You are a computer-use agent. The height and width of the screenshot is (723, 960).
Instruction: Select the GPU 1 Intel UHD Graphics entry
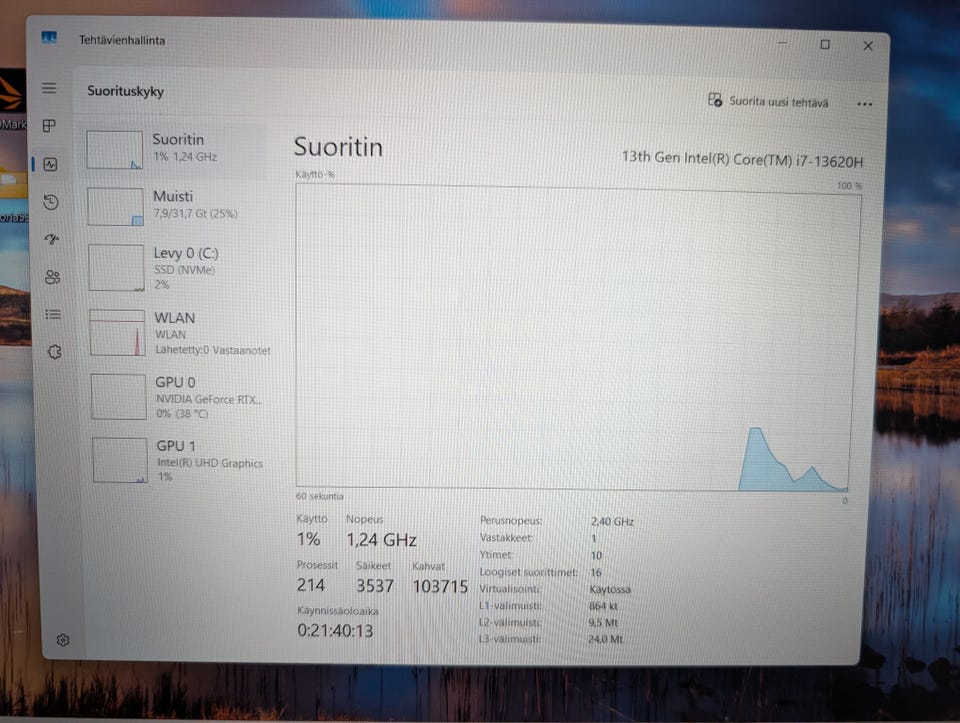click(181, 460)
